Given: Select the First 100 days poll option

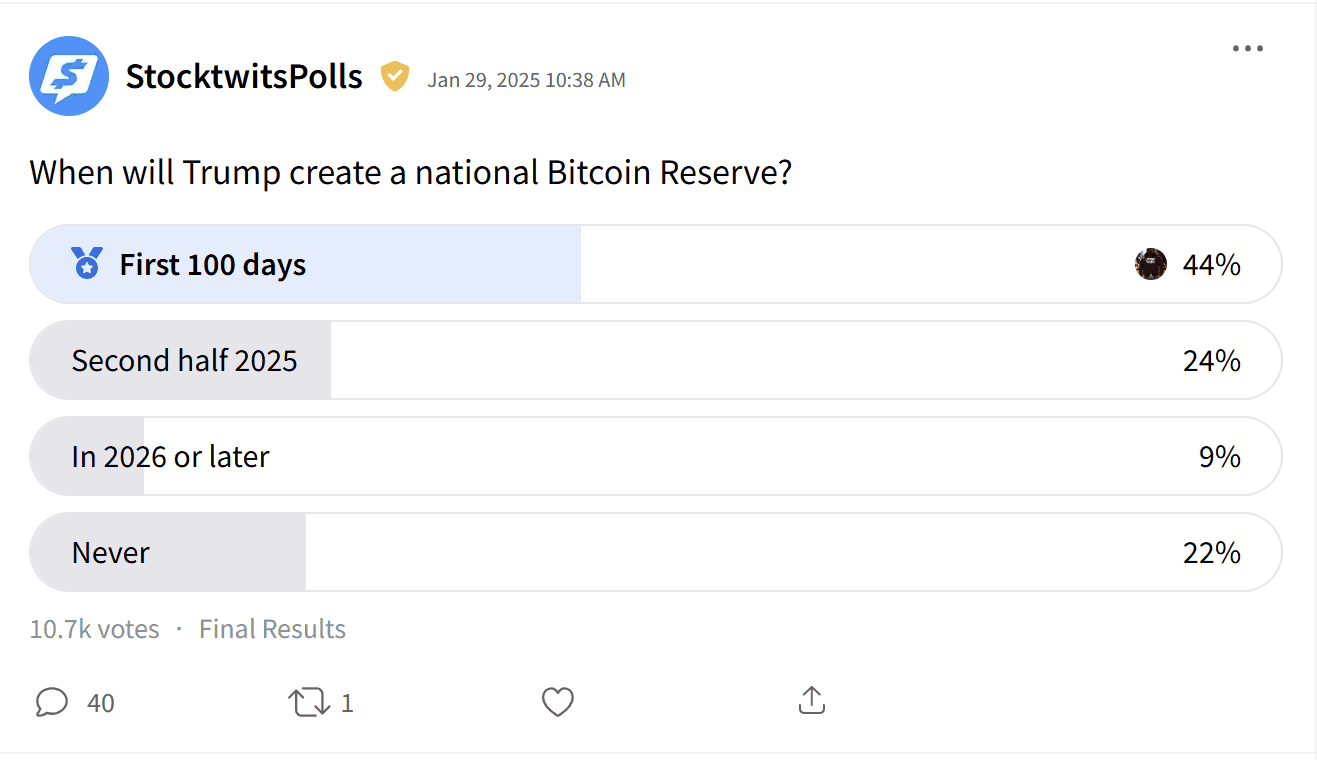Looking at the screenshot, I should coord(656,264).
